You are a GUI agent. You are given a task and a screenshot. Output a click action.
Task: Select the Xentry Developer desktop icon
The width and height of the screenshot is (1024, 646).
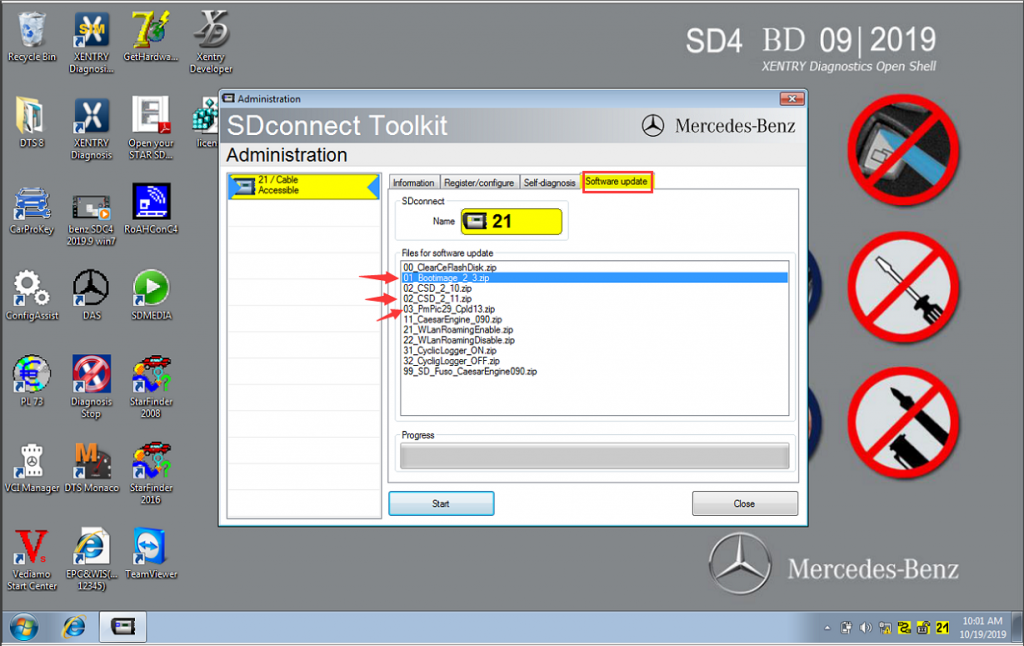211,43
